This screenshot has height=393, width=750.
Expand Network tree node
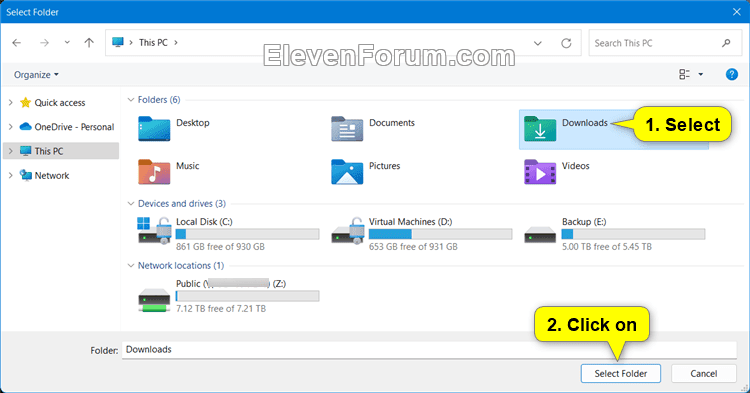click(11, 175)
